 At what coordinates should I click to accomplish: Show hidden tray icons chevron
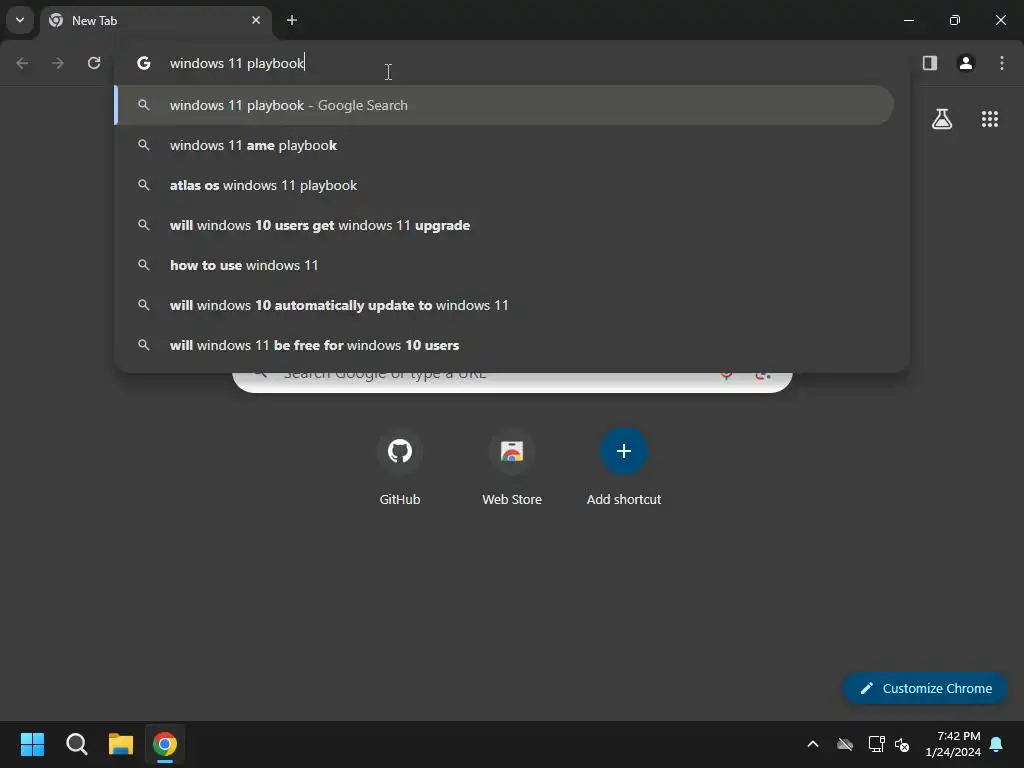(x=813, y=744)
